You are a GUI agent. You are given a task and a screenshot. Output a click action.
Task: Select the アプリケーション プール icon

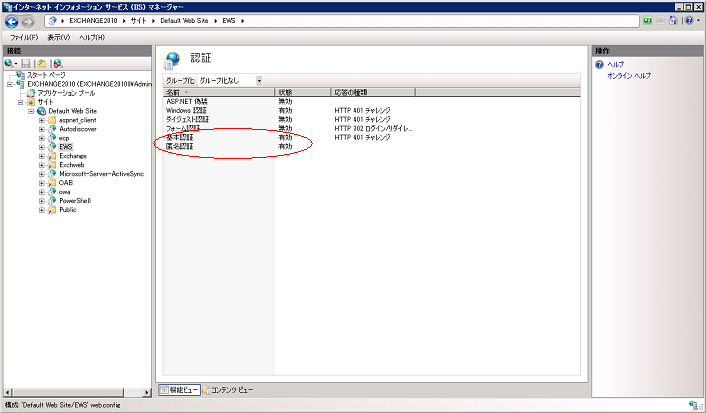click(x=31, y=93)
